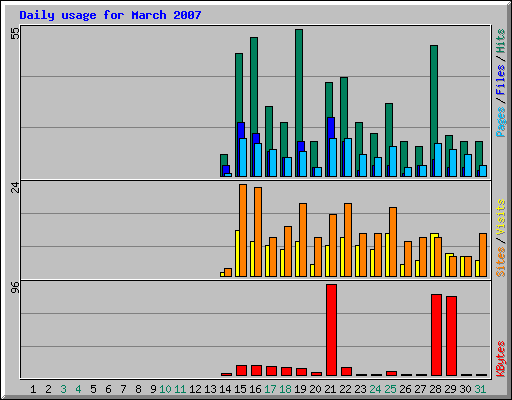Click the bottom scale value 96

[15, 287]
